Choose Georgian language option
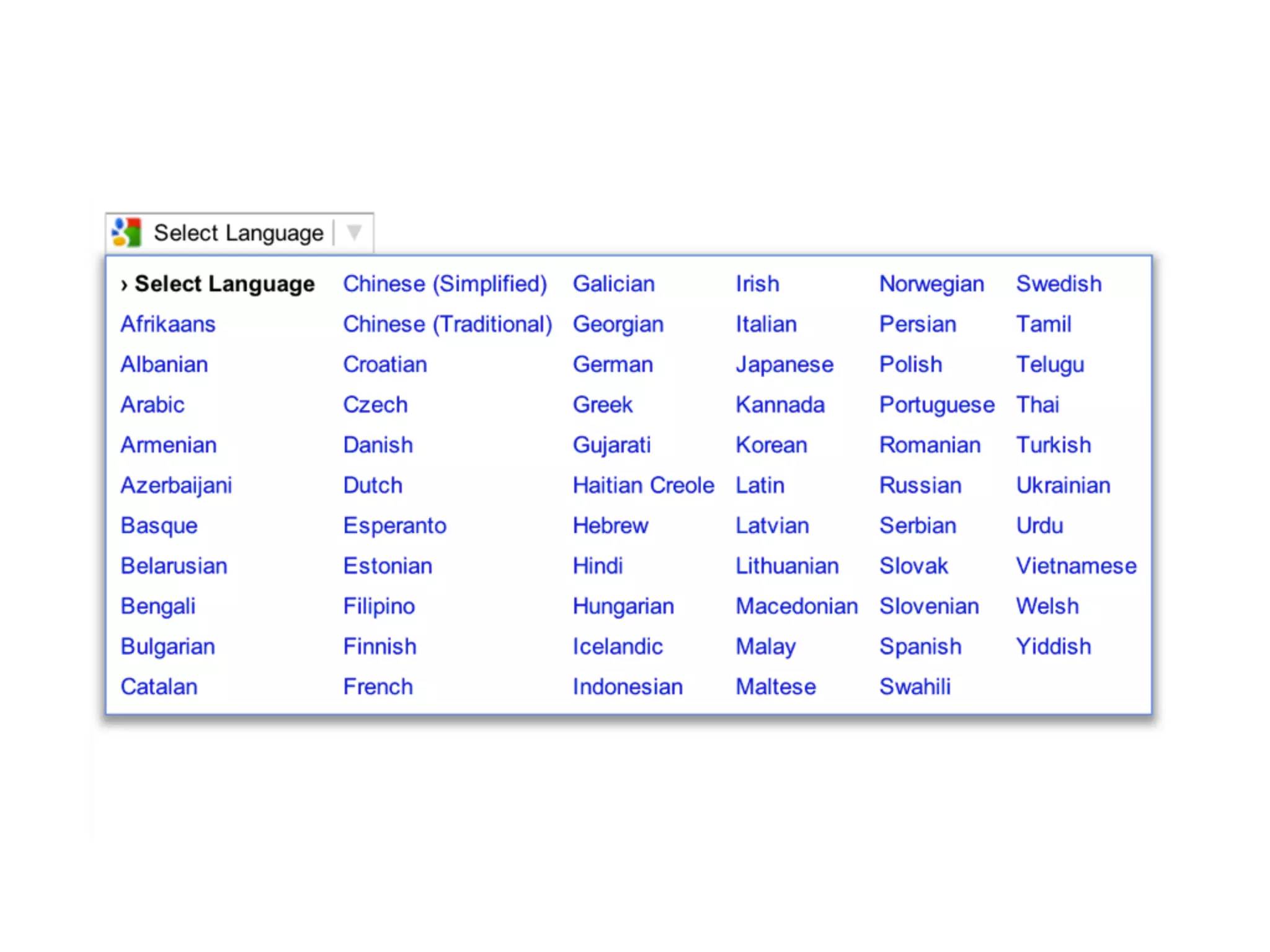The image size is (1270, 952). point(618,324)
